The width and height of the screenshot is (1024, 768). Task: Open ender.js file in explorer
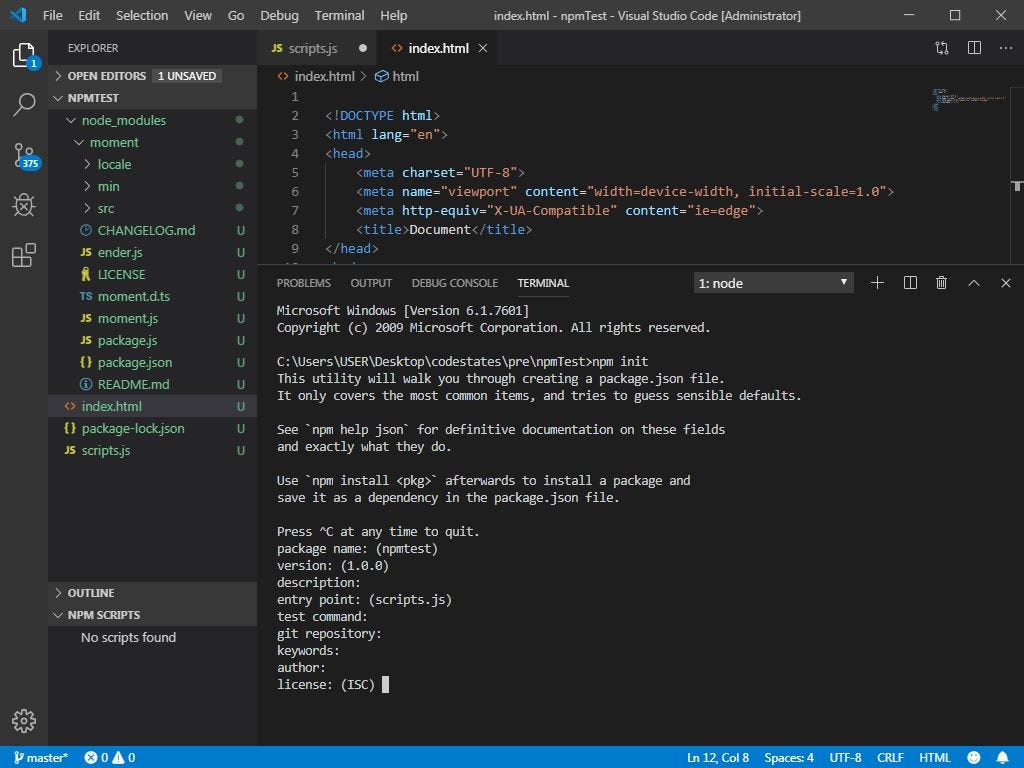152,252
